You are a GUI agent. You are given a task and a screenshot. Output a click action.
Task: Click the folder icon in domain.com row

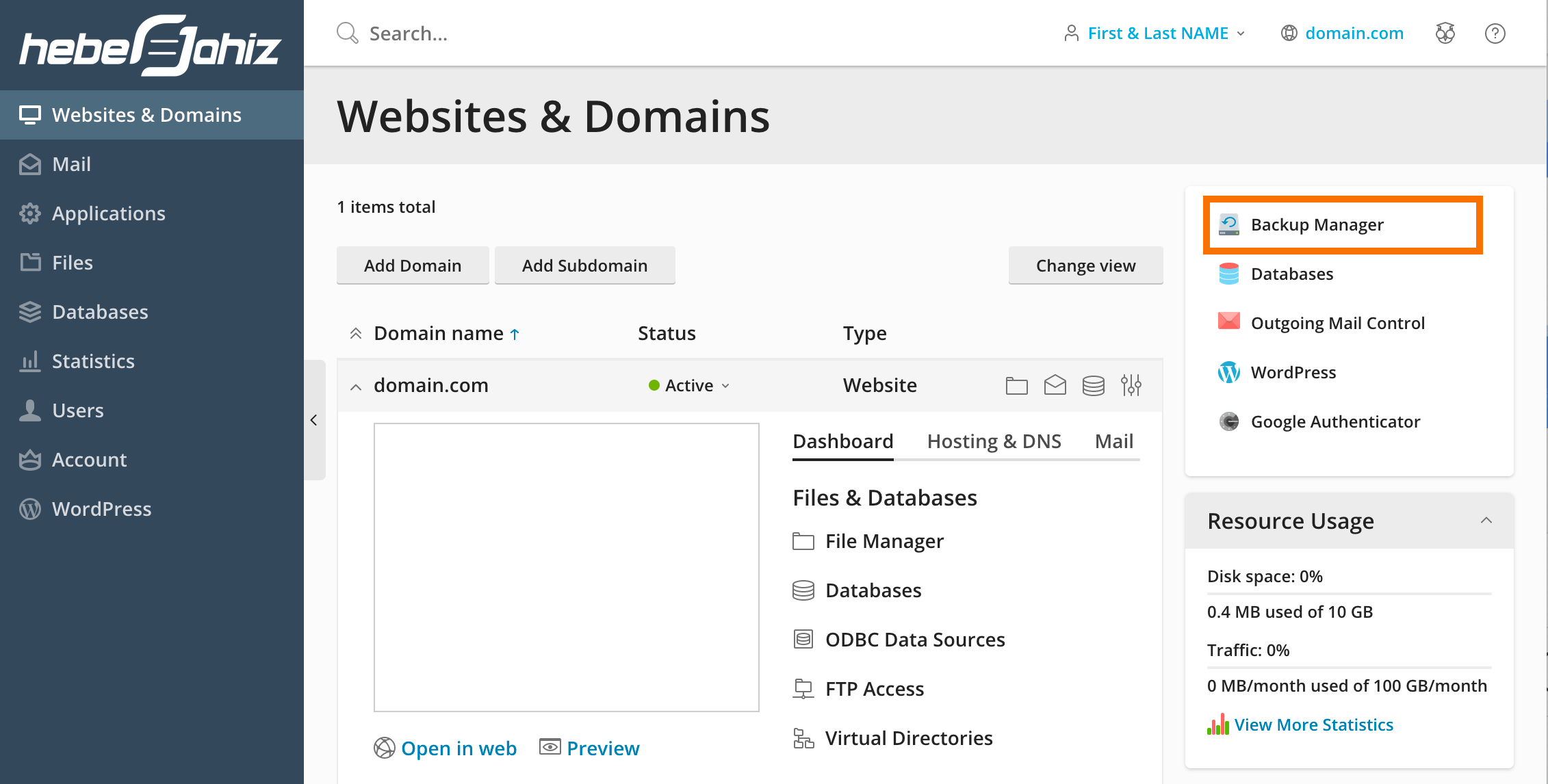(x=1017, y=386)
